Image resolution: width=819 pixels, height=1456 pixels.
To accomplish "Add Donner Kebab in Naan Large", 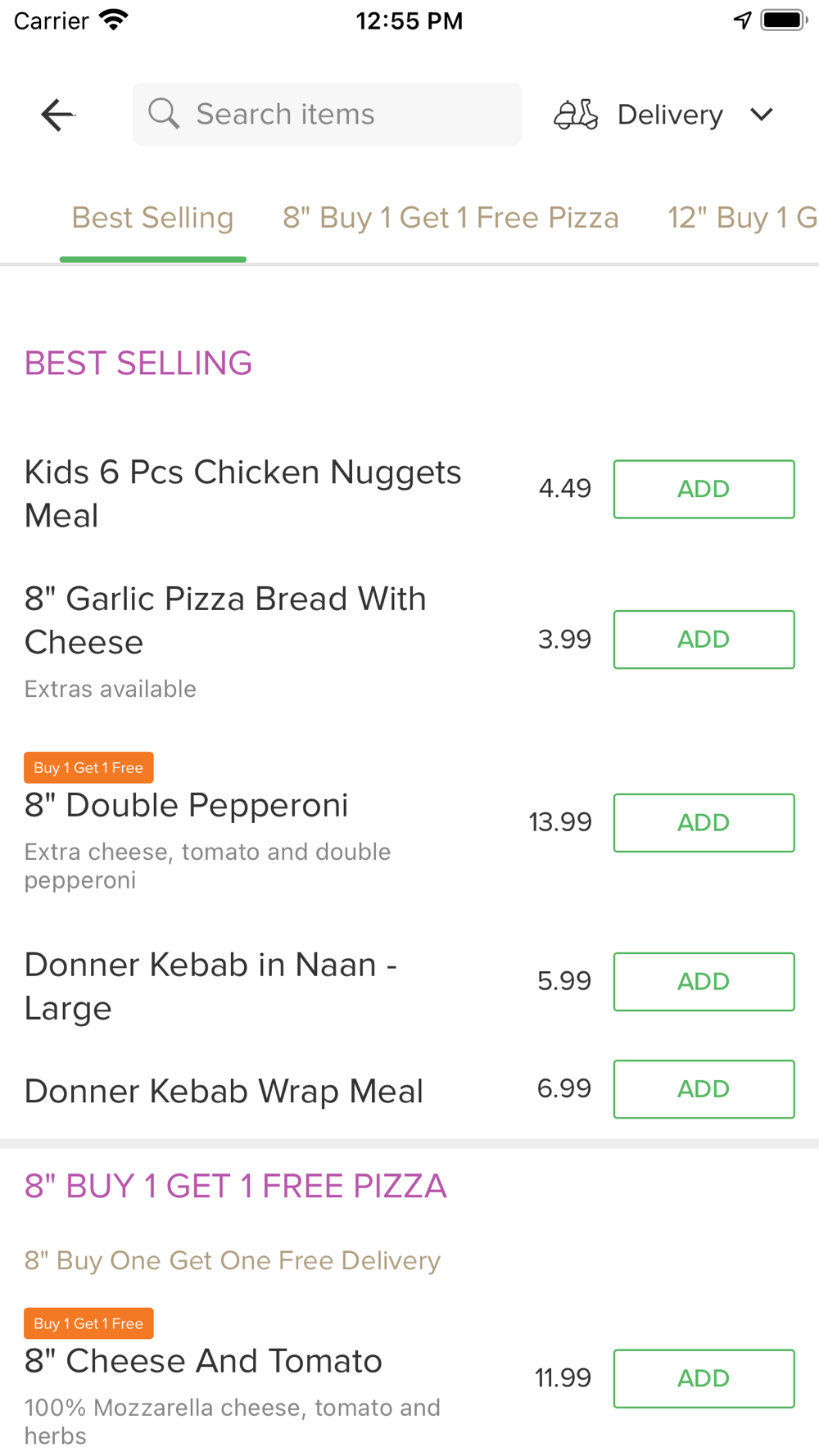I will [704, 981].
